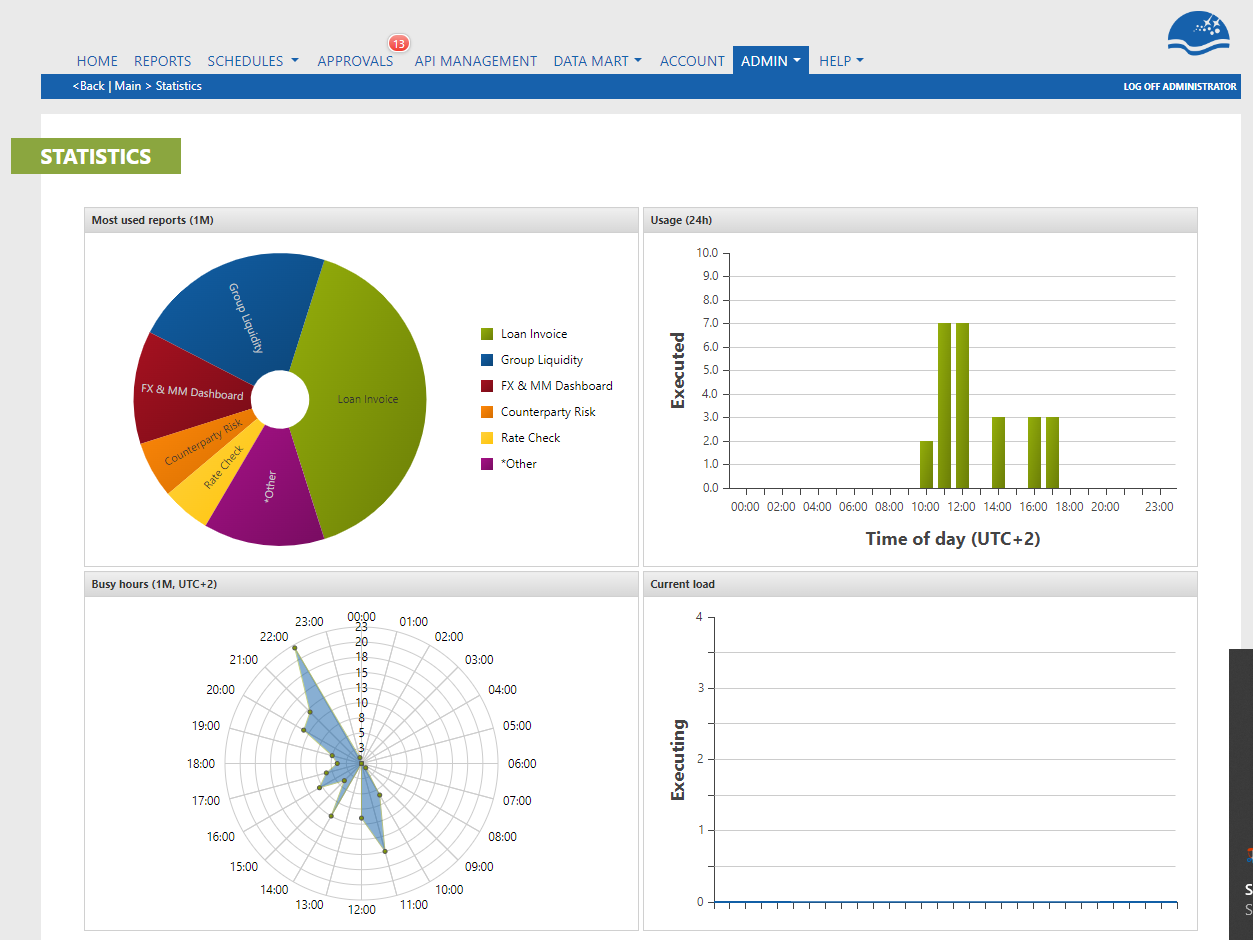Image resolution: width=1253 pixels, height=940 pixels.
Task: Select the dark red FX & MM Dashboard legend swatch
Action: [487, 386]
